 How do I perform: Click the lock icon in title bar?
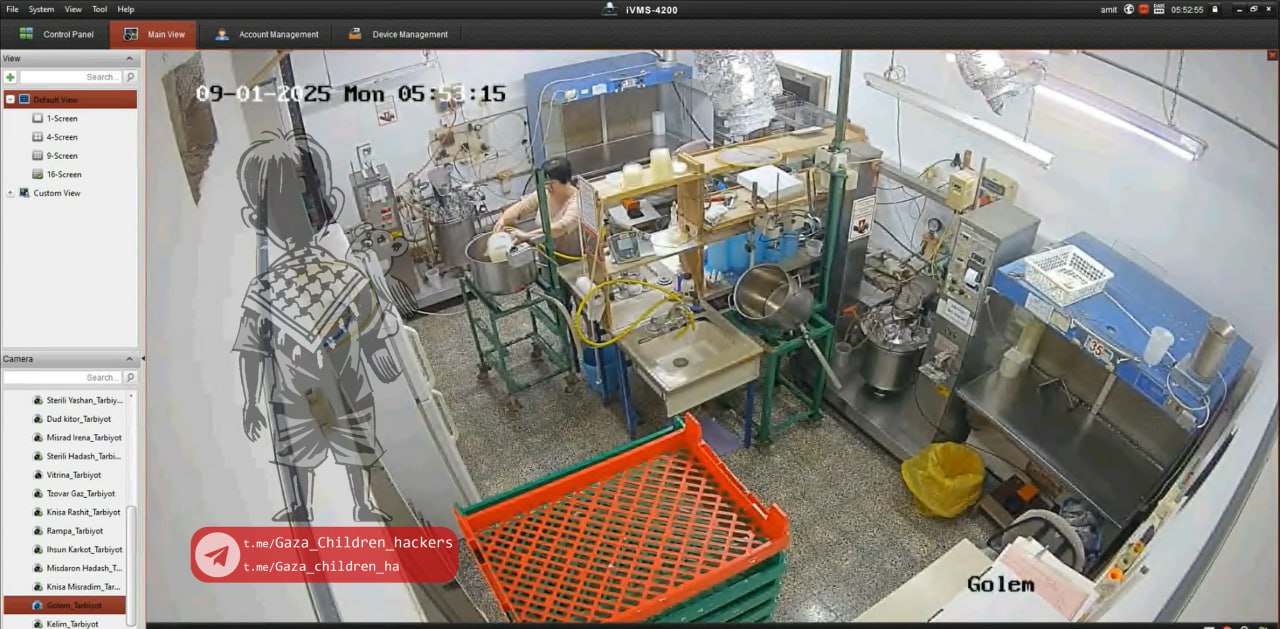(x=1215, y=9)
